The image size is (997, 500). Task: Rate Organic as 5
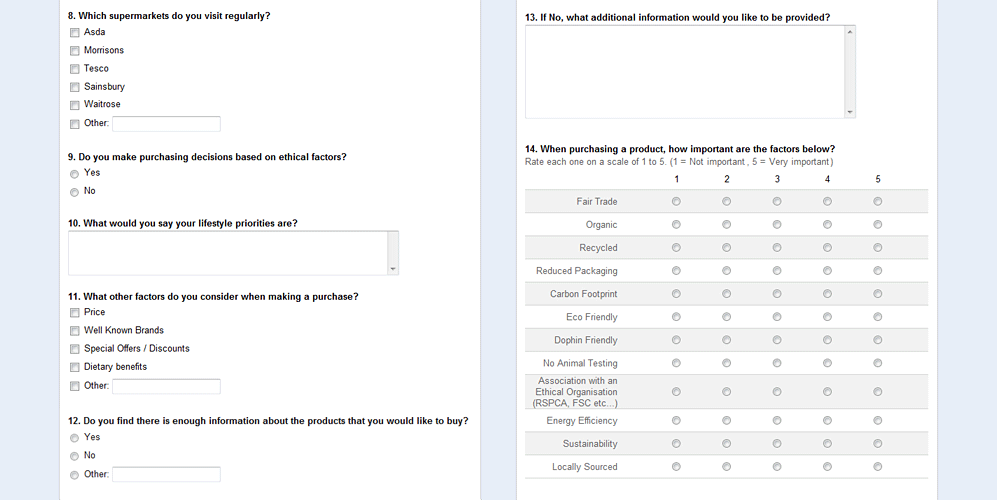[x=878, y=225]
